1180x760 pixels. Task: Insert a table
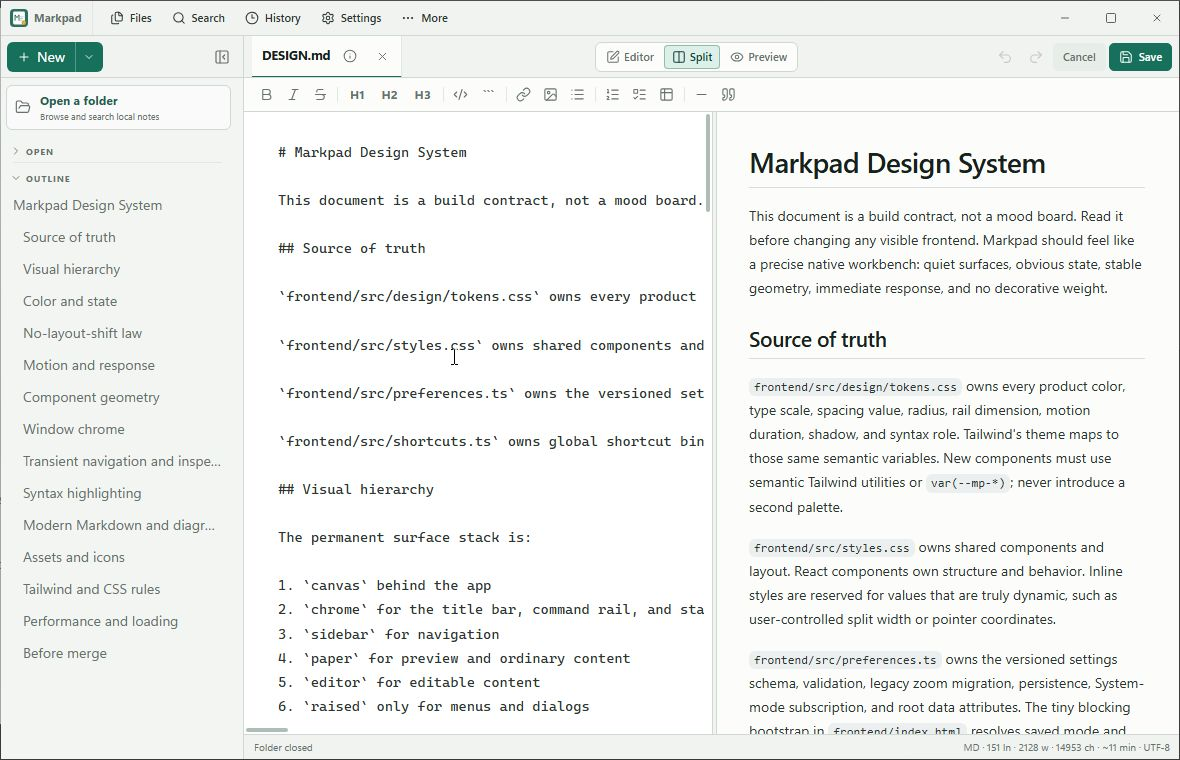click(666, 95)
